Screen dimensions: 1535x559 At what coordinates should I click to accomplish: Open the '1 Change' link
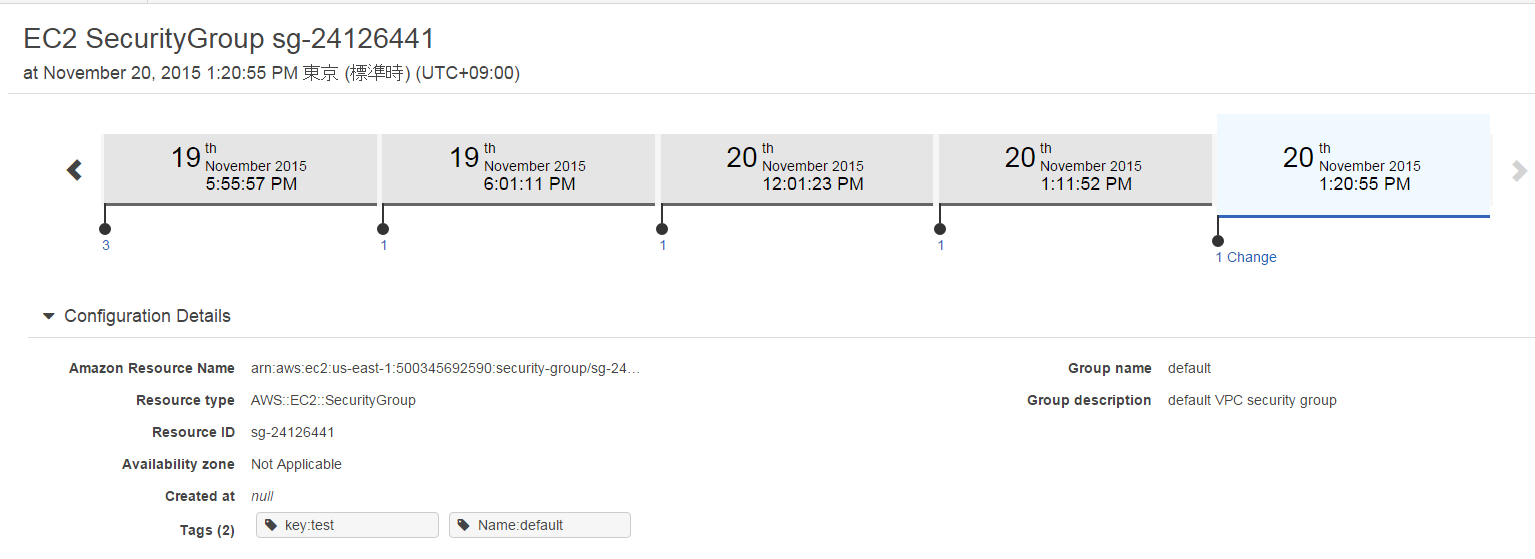[1246, 257]
